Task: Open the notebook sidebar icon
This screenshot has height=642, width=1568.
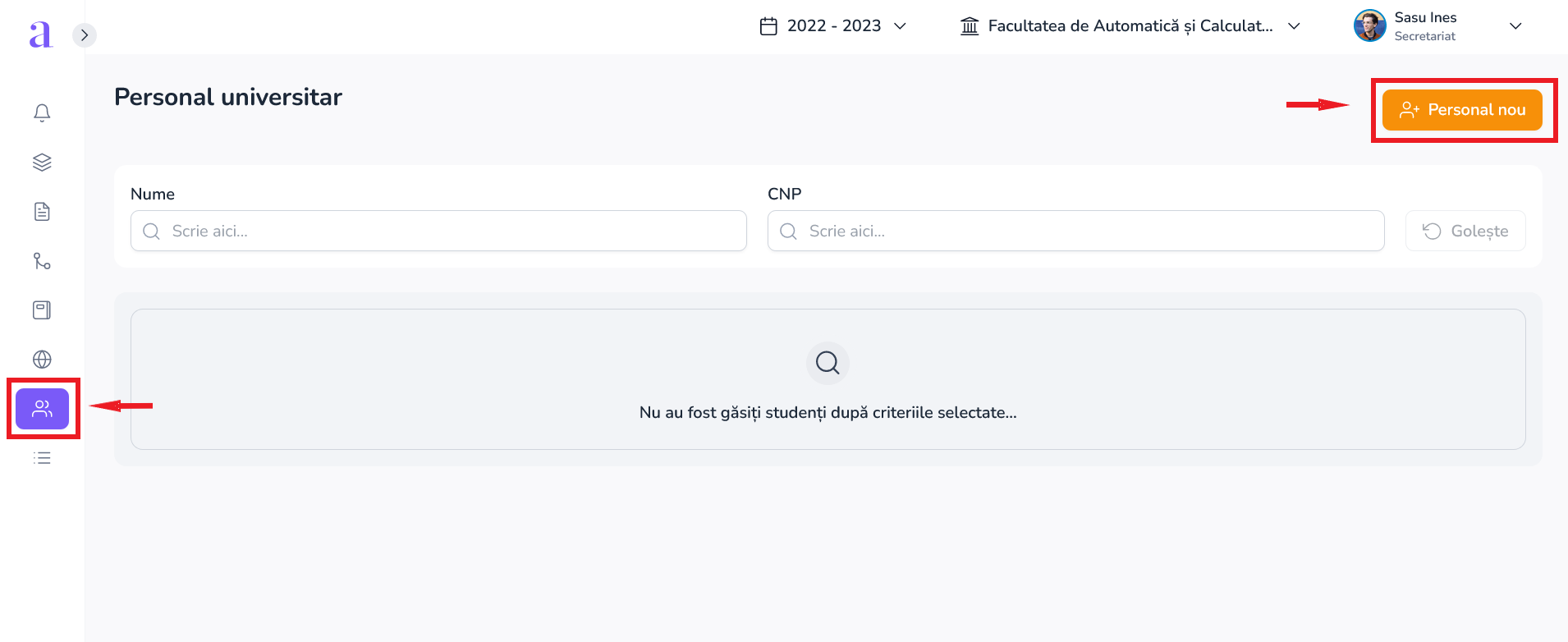Action: coord(42,310)
